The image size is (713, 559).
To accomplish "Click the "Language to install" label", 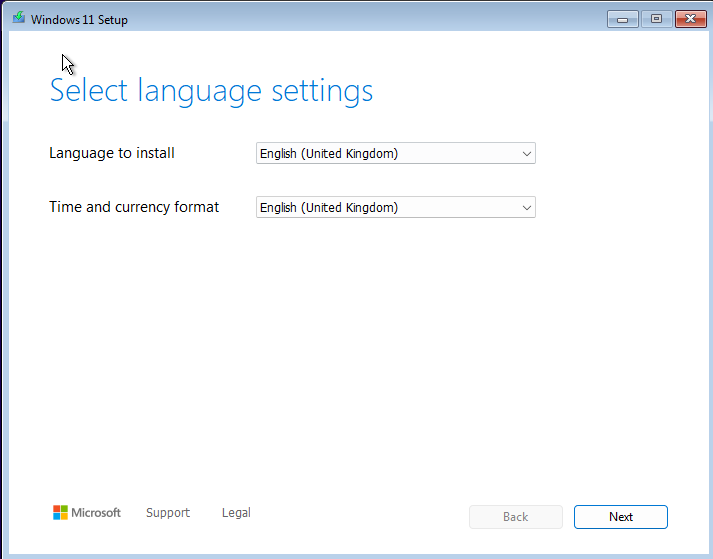I will point(112,153).
